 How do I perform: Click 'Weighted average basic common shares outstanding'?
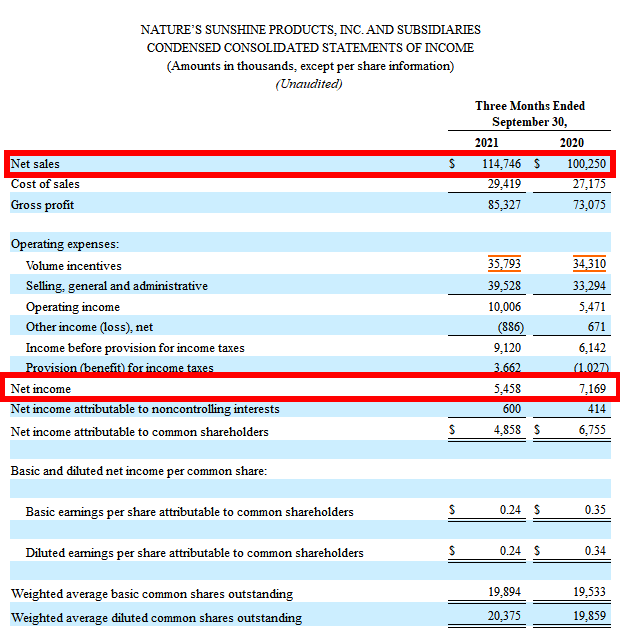(152, 594)
